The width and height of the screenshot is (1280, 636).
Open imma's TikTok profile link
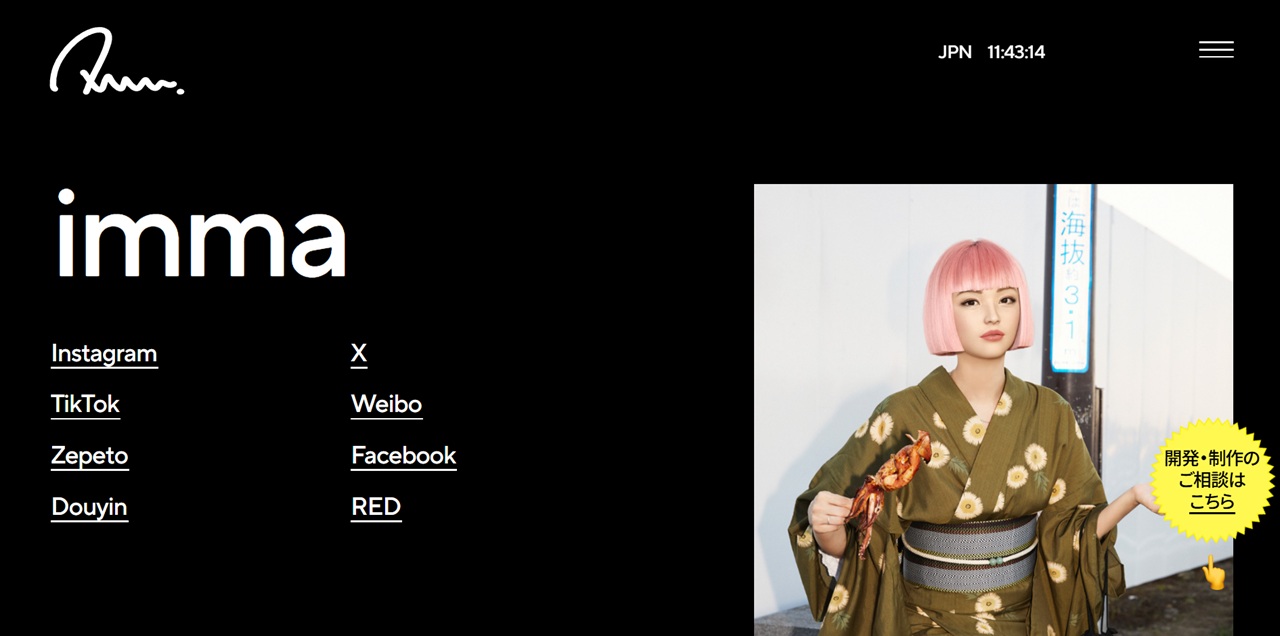(x=85, y=405)
